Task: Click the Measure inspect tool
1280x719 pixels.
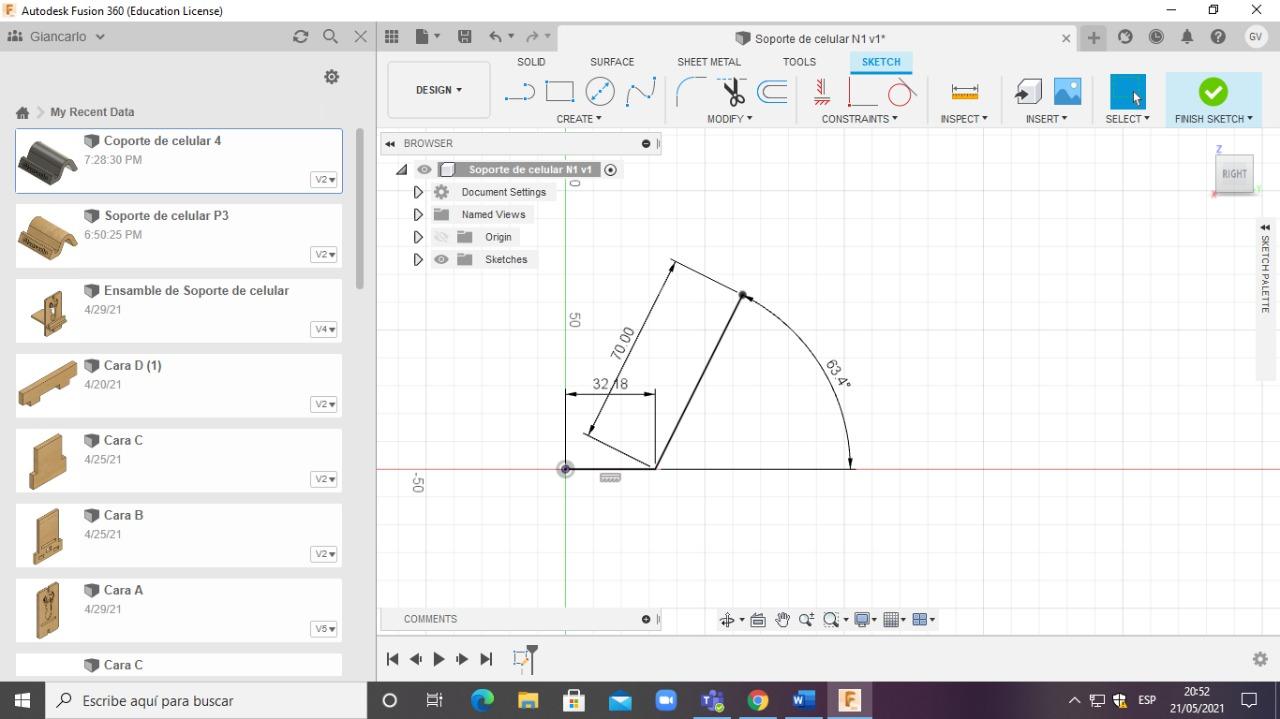Action: (x=965, y=92)
